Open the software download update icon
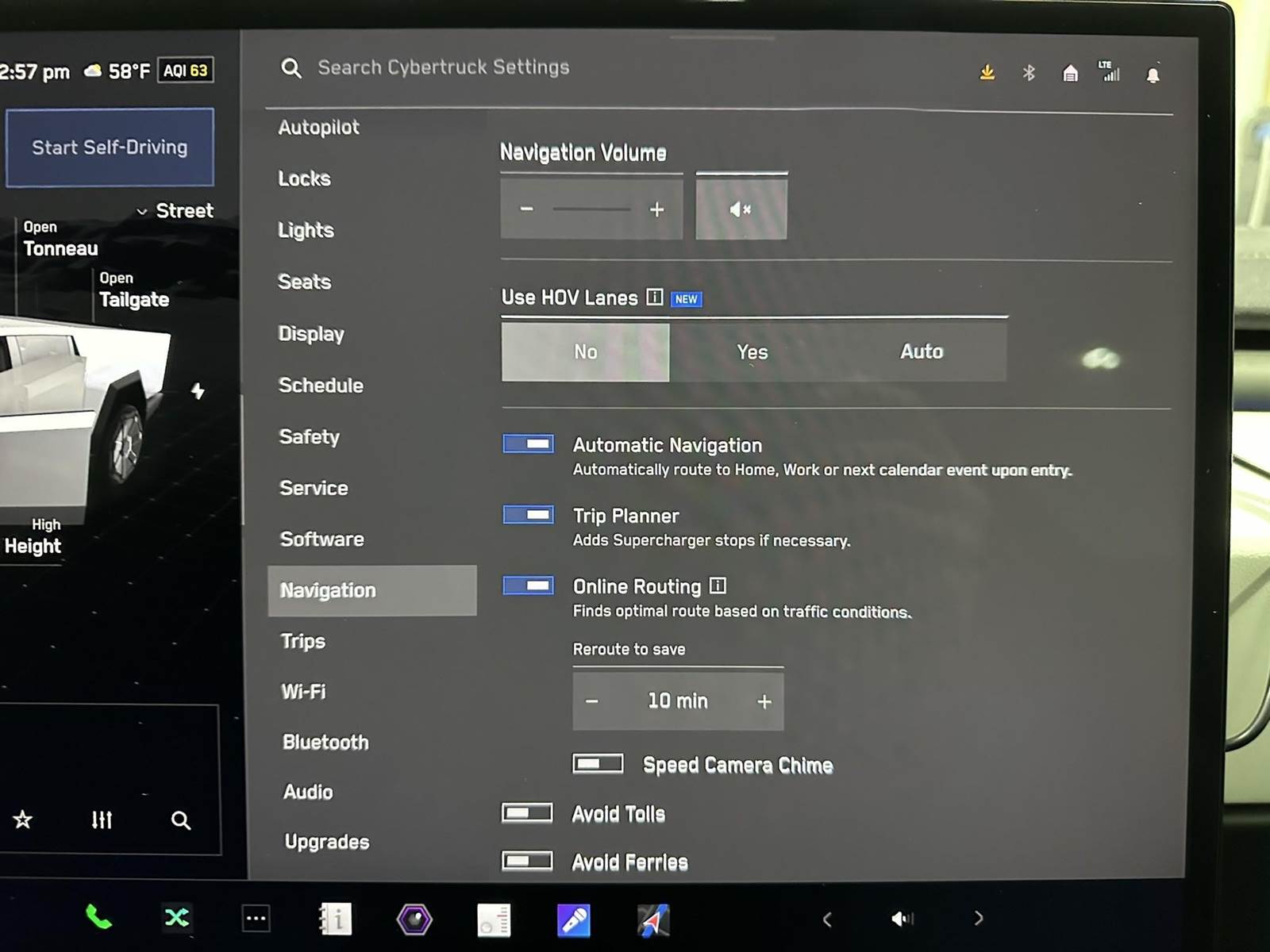The image size is (1270, 952). (x=987, y=73)
